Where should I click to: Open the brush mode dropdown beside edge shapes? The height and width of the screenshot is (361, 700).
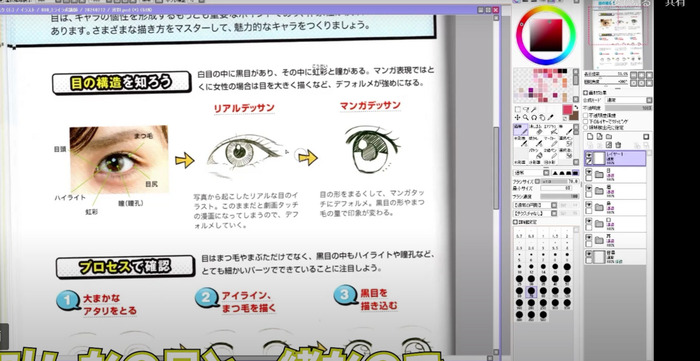point(532,173)
